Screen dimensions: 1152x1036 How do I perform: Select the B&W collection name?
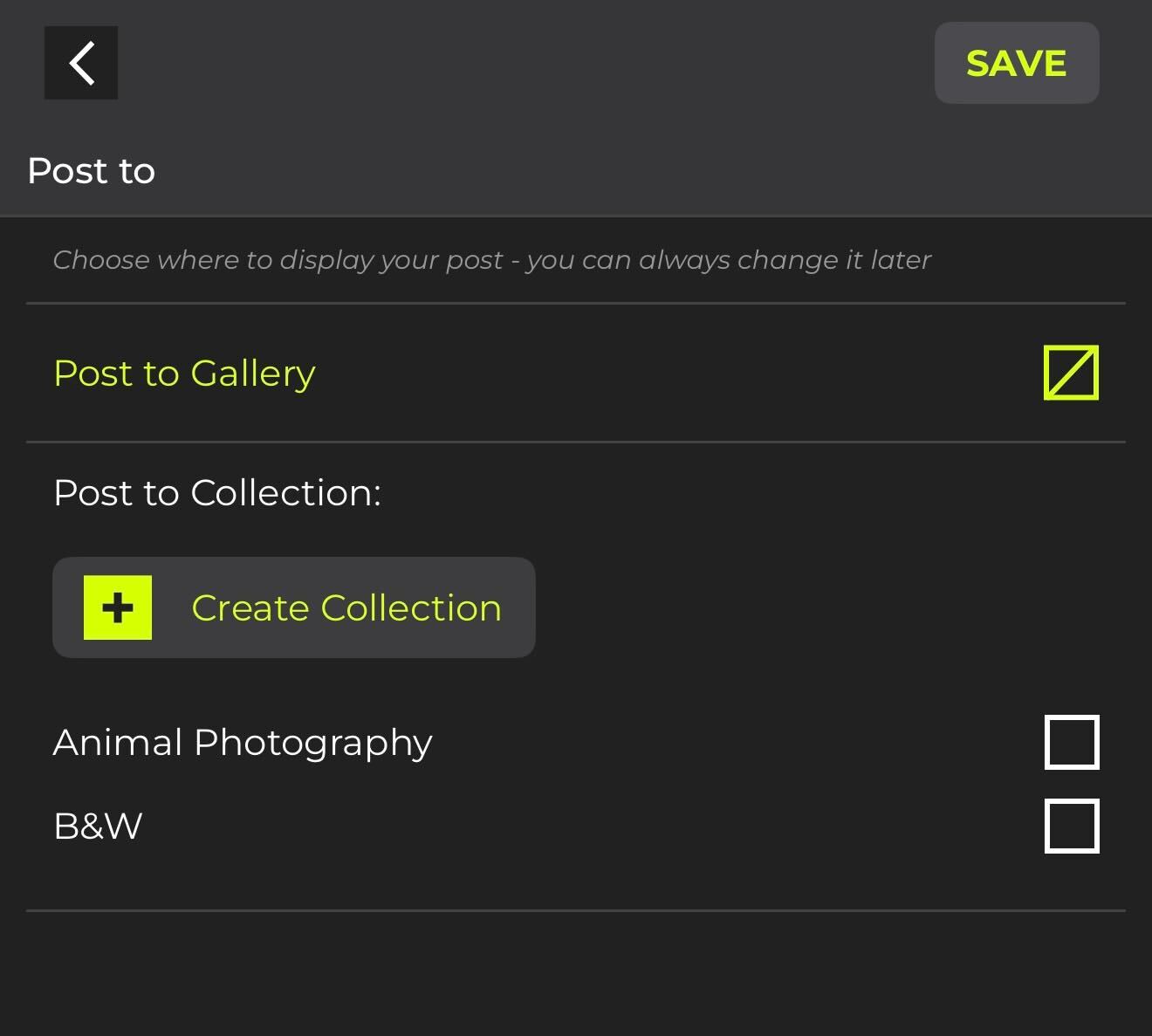pos(98,826)
